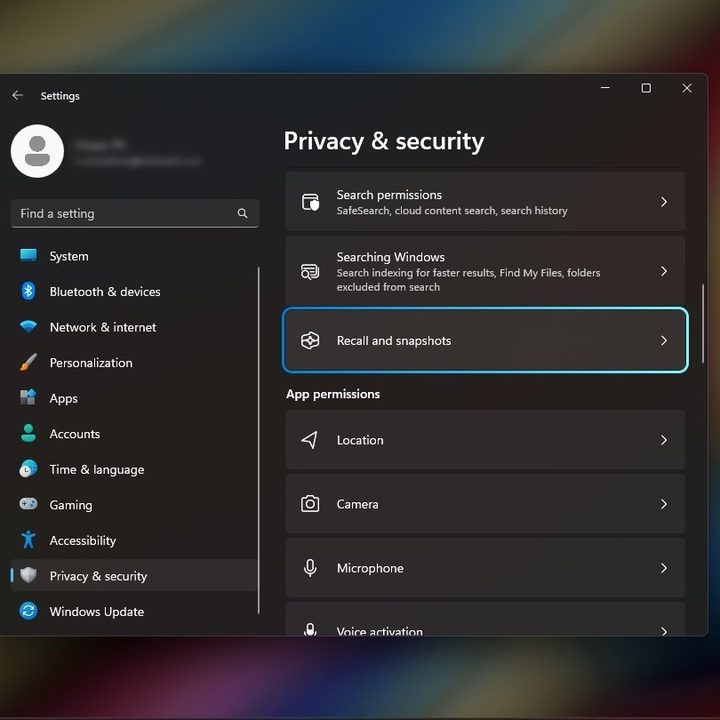Maximize the Settings window
Viewport: 720px width, 720px height.
(x=646, y=88)
